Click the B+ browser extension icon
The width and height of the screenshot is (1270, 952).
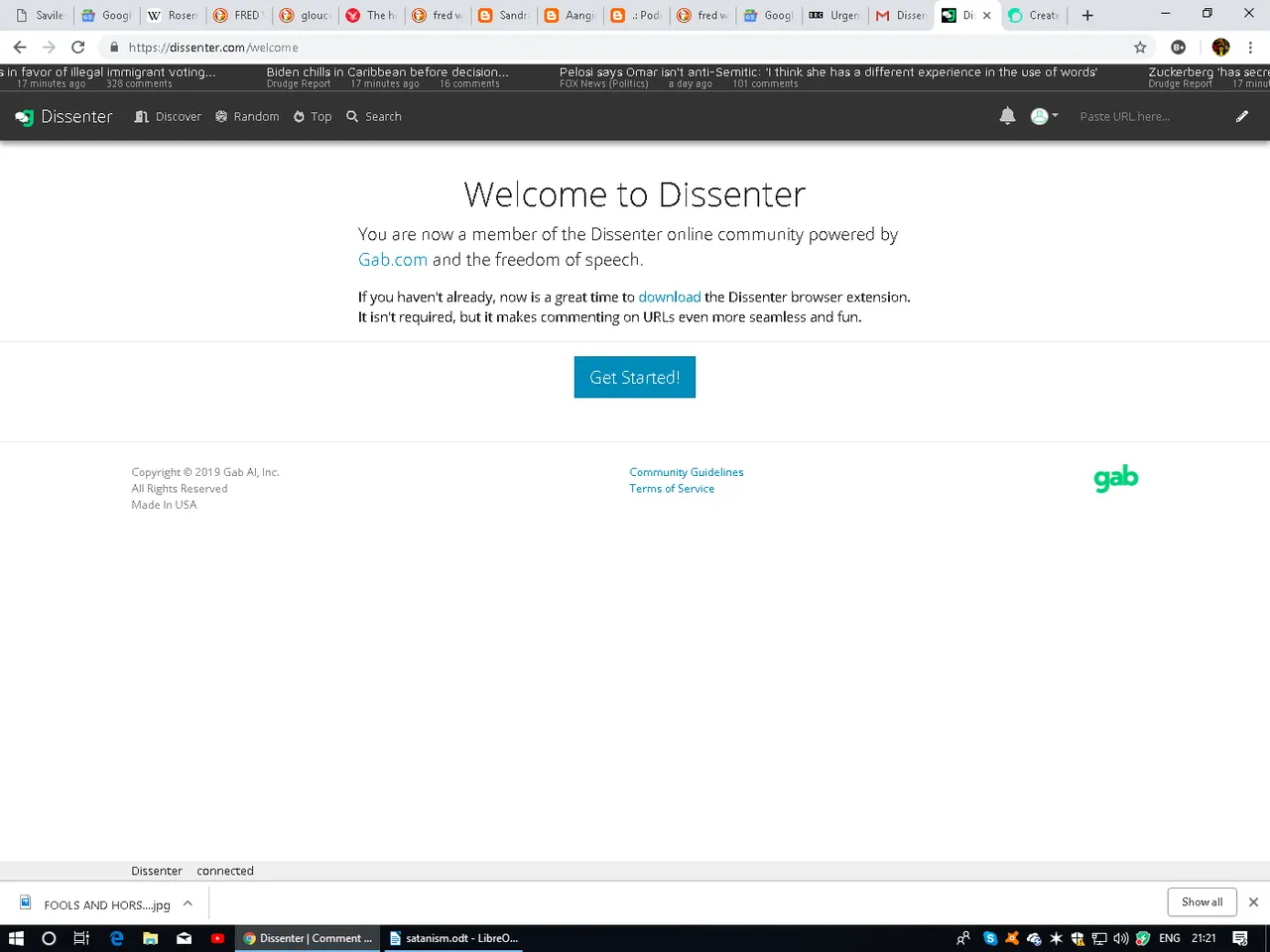1179,47
